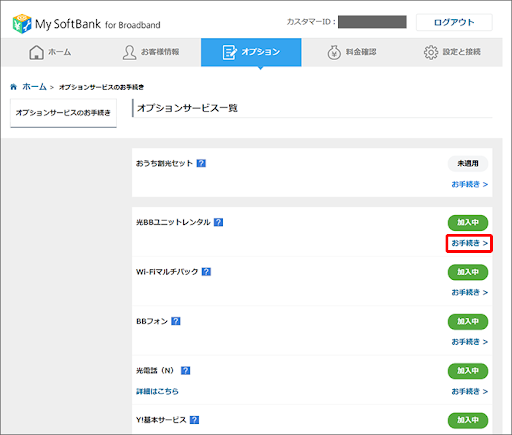Image resolution: width=512 pixels, height=435 pixels.
Task: Open the ホーム tab in navigation bar
Action: (50, 52)
